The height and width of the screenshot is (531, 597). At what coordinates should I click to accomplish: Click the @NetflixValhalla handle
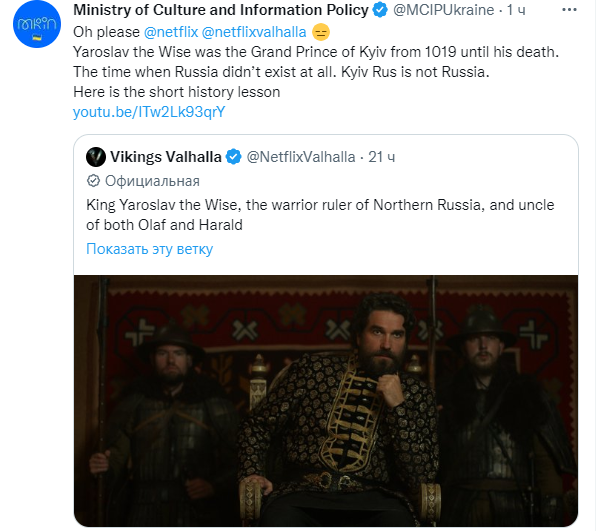click(301, 157)
